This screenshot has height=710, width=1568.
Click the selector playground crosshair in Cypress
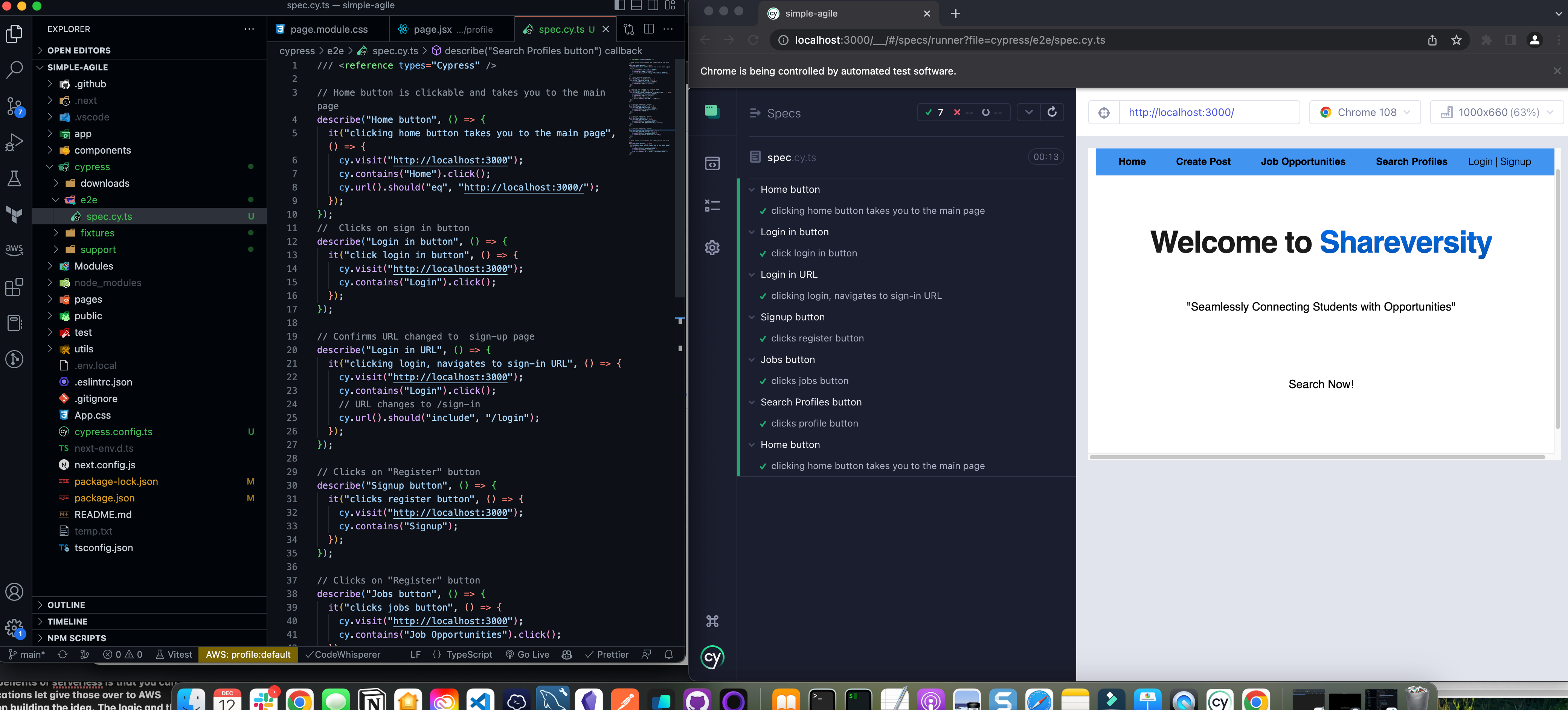click(x=1104, y=112)
